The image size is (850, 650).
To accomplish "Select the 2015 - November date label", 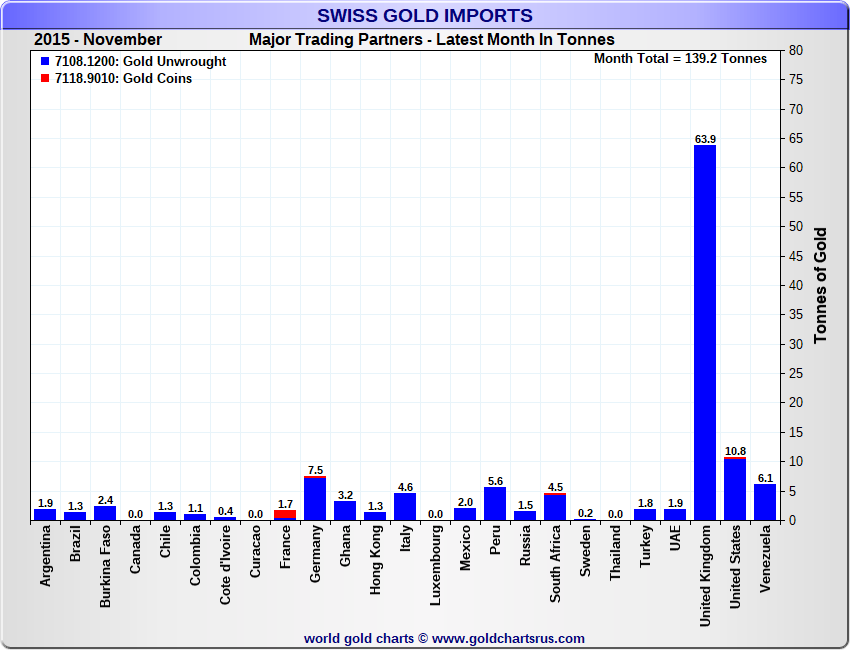I will coord(97,40).
